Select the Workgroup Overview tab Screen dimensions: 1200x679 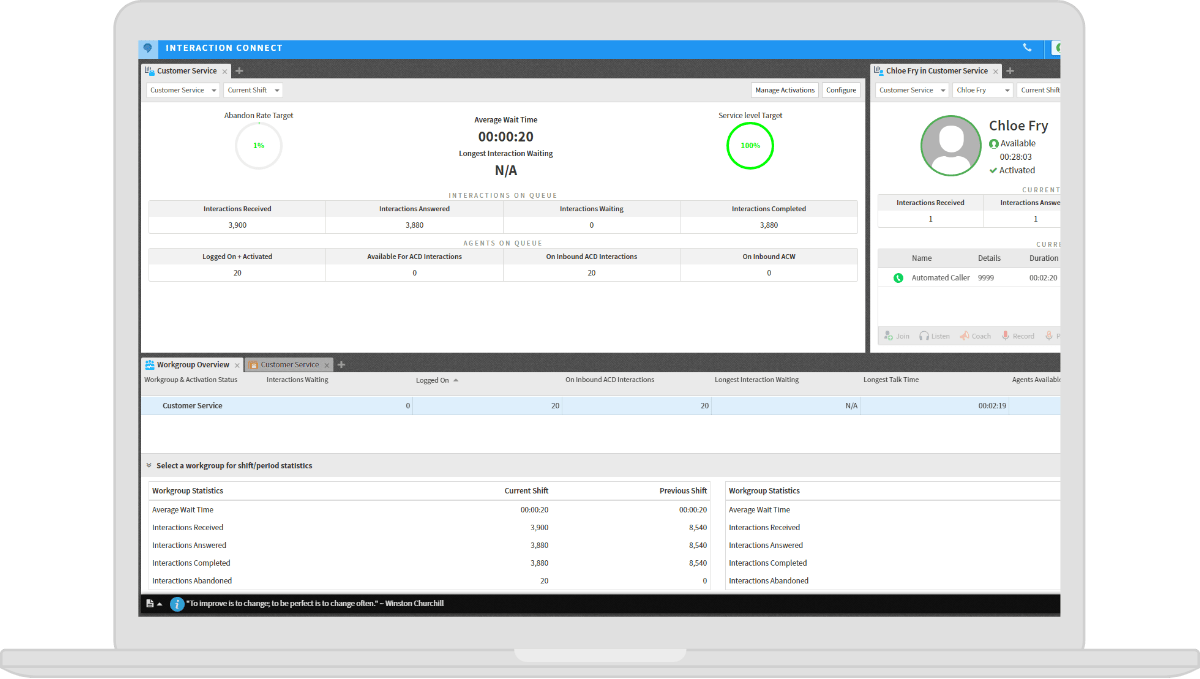click(192, 365)
